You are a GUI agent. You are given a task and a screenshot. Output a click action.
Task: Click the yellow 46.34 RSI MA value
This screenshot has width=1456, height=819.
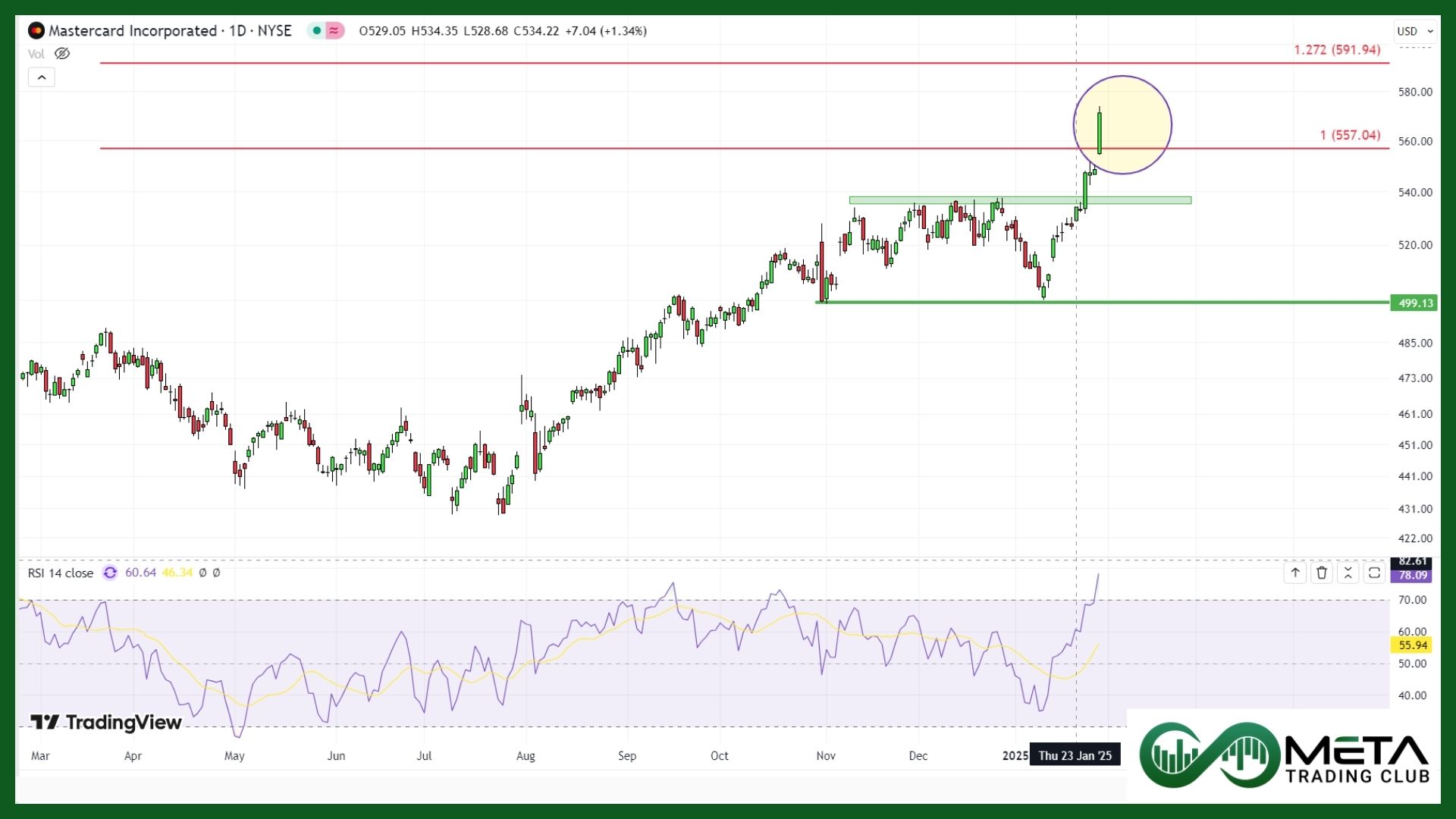pyautogui.click(x=177, y=573)
